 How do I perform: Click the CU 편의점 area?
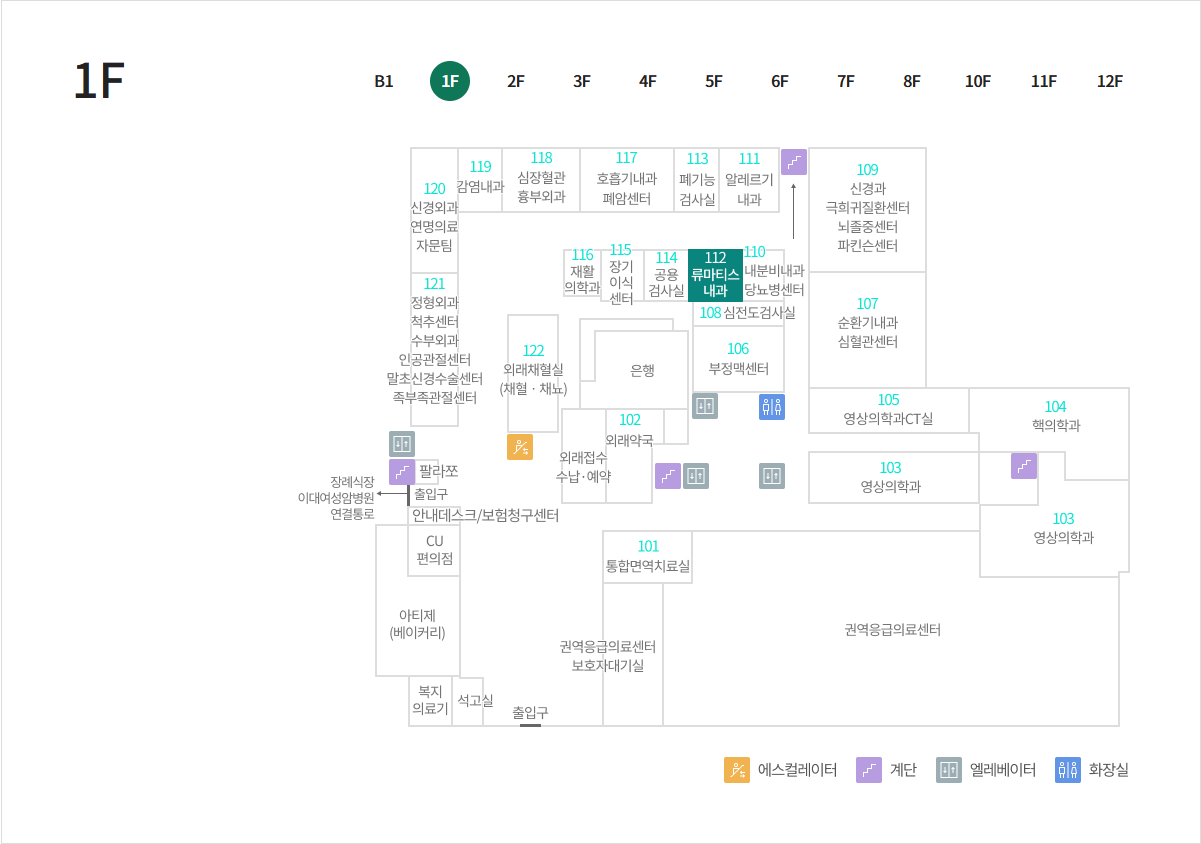(x=434, y=550)
